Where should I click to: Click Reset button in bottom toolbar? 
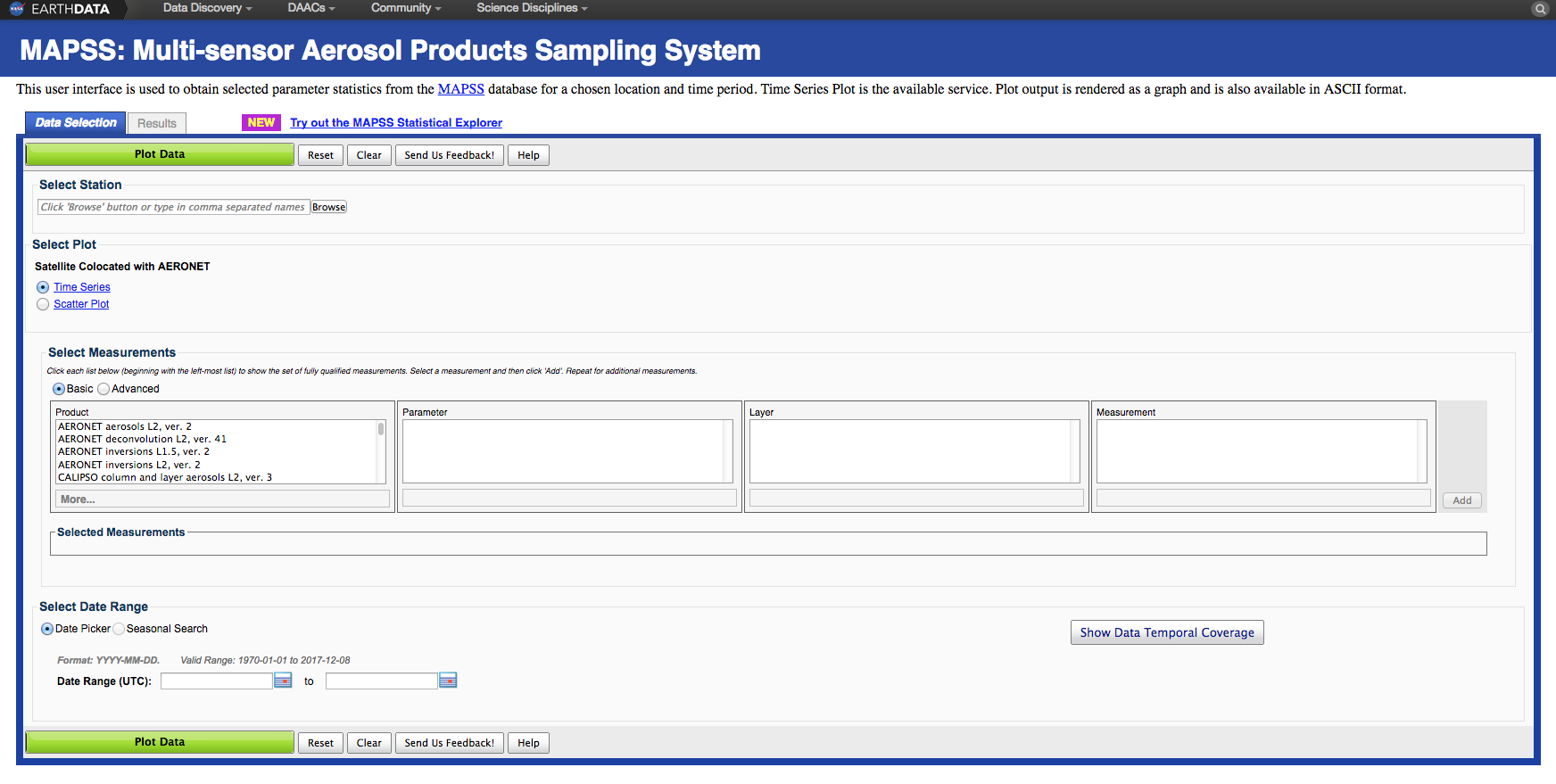[x=320, y=743]
